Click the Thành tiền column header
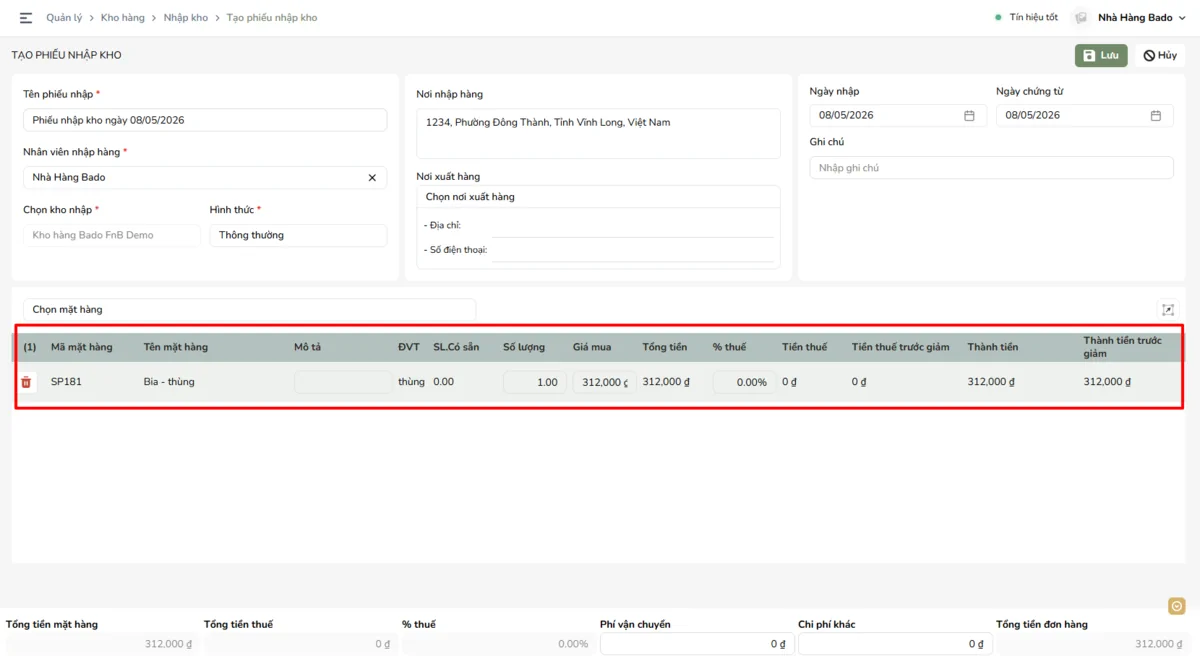The width and height of the screenshot is (1200, 661). [993, 347]
